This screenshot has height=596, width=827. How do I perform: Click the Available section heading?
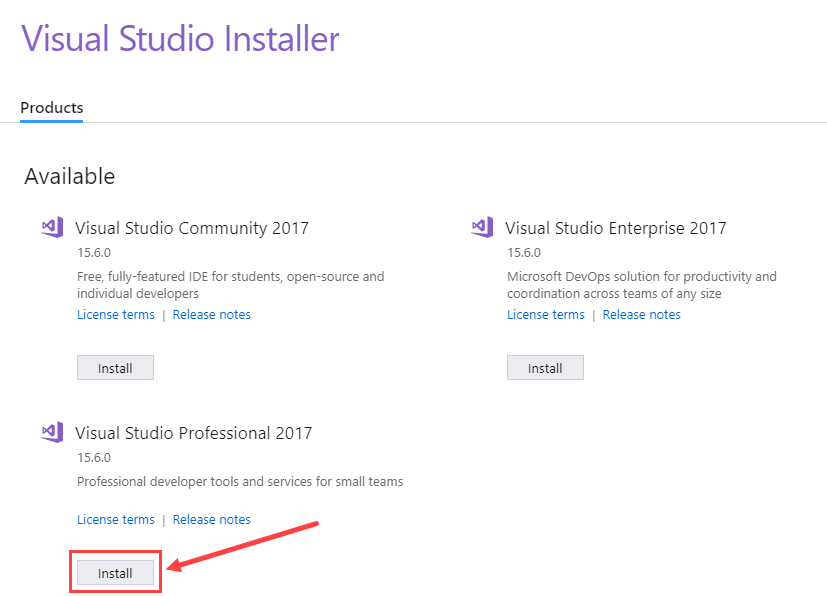point(70,177)
